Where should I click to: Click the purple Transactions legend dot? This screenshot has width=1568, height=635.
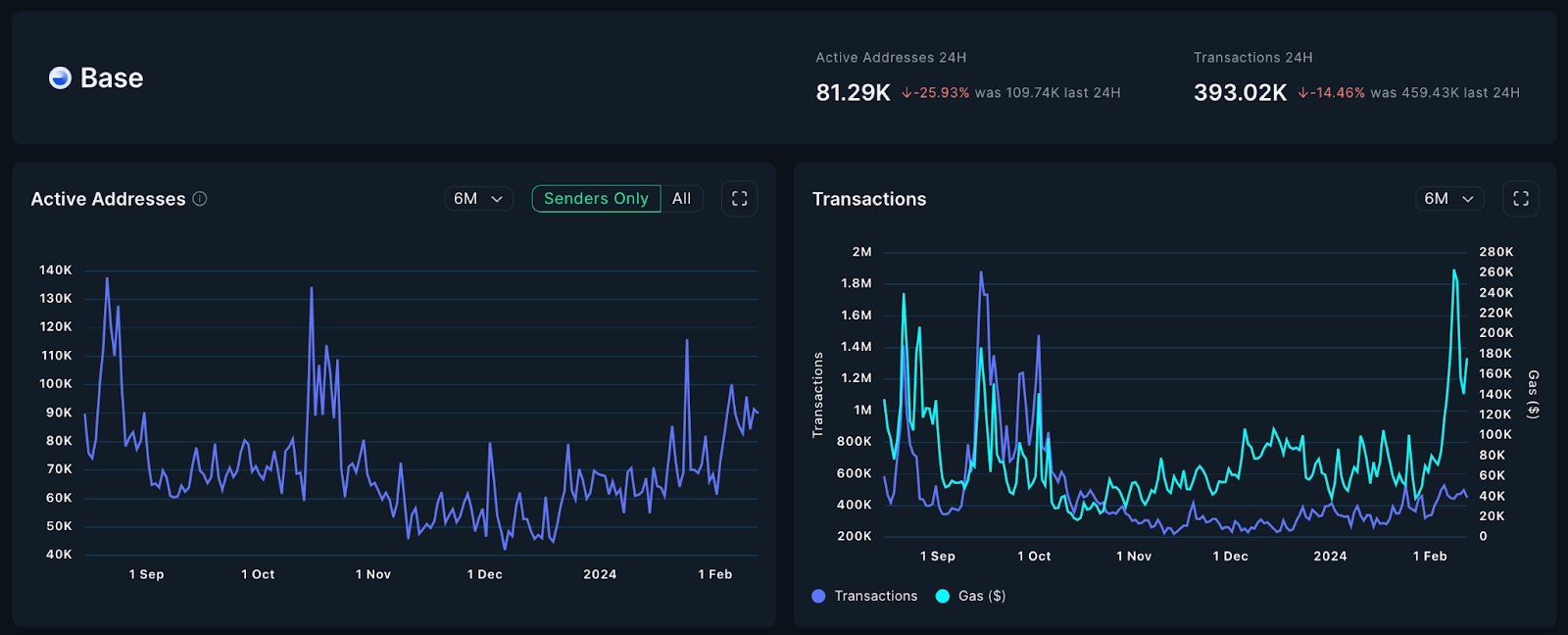click(818, 596)
